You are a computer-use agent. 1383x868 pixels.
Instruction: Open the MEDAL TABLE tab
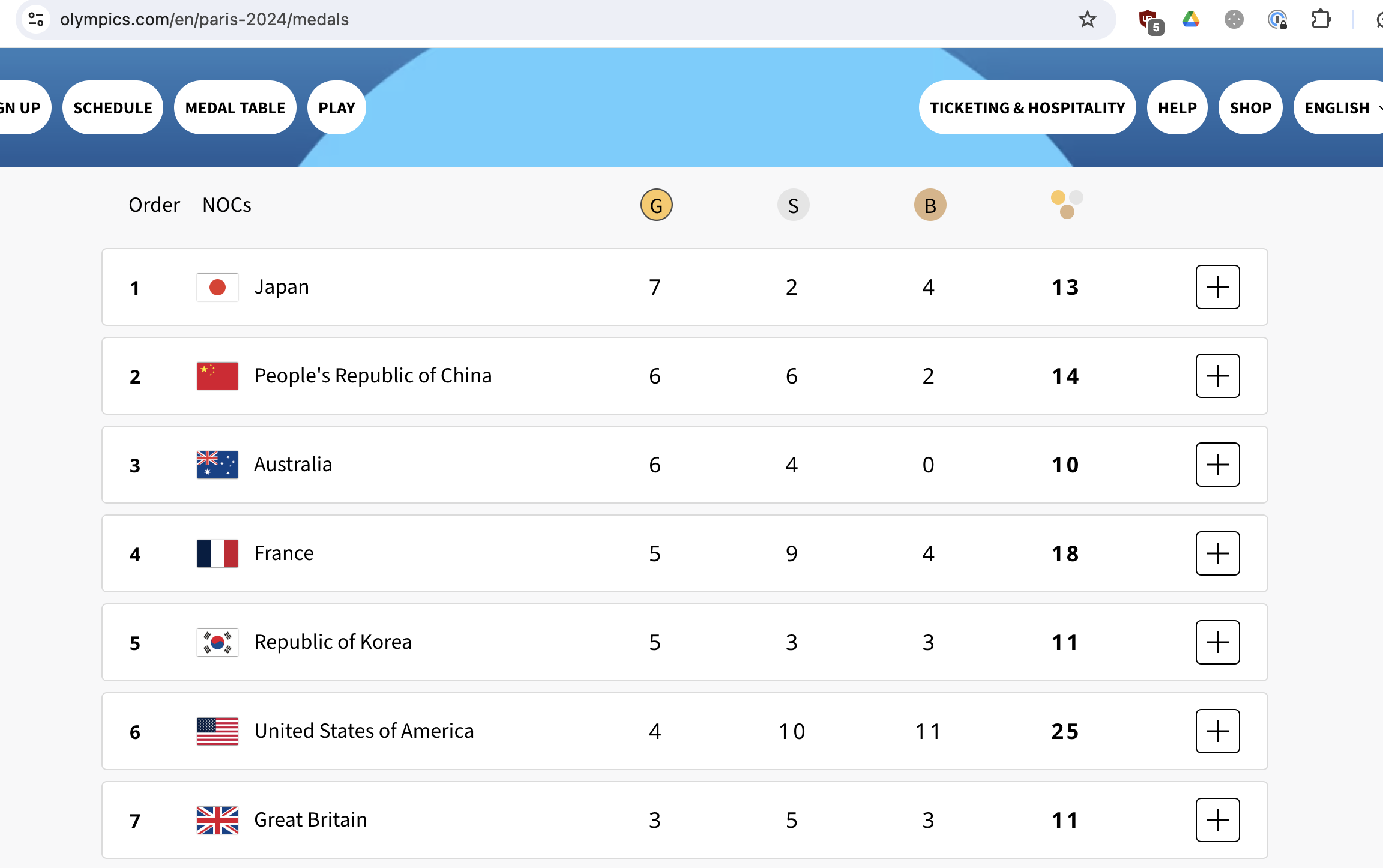(235, 108)
